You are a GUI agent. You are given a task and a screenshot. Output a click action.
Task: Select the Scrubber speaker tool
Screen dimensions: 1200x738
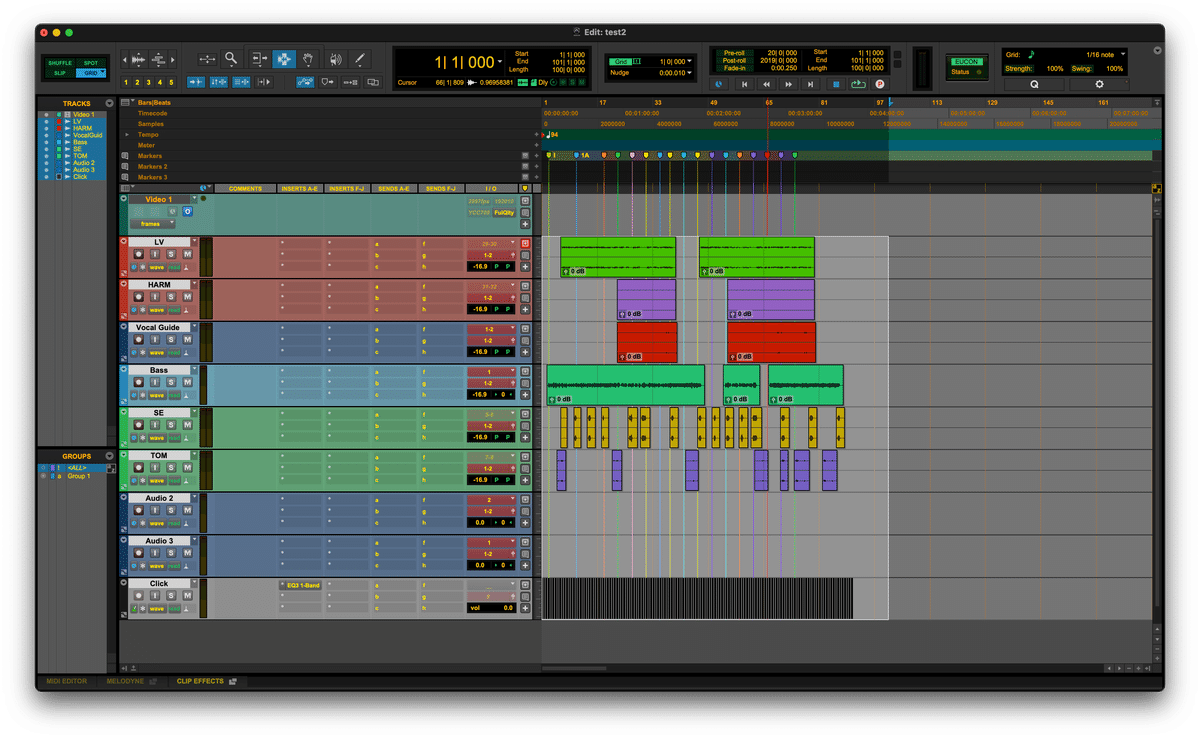[x=335, y=59]
